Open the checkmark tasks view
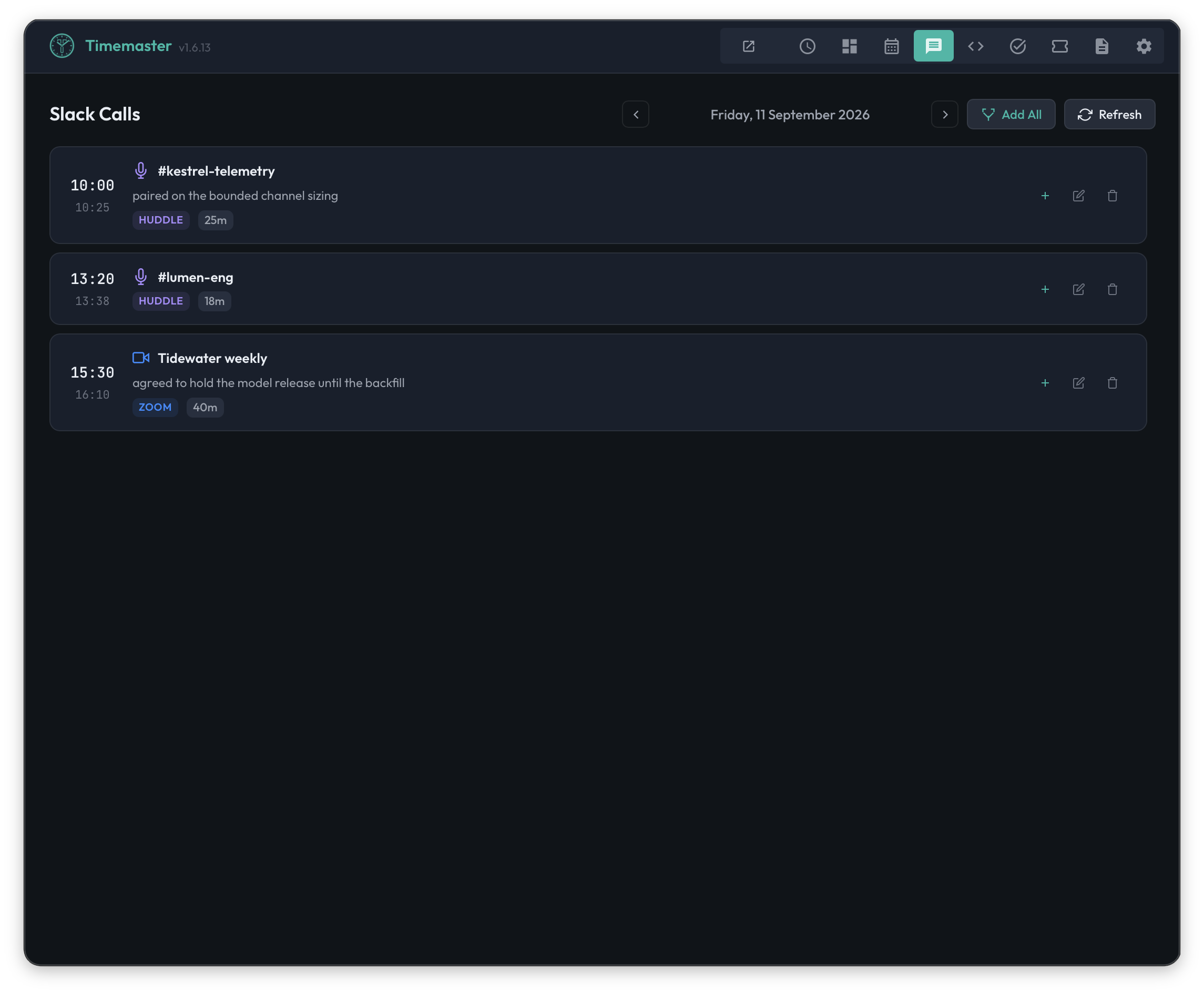The width and height of the screenshot is (1204, 994). [x=1018, y=46]
